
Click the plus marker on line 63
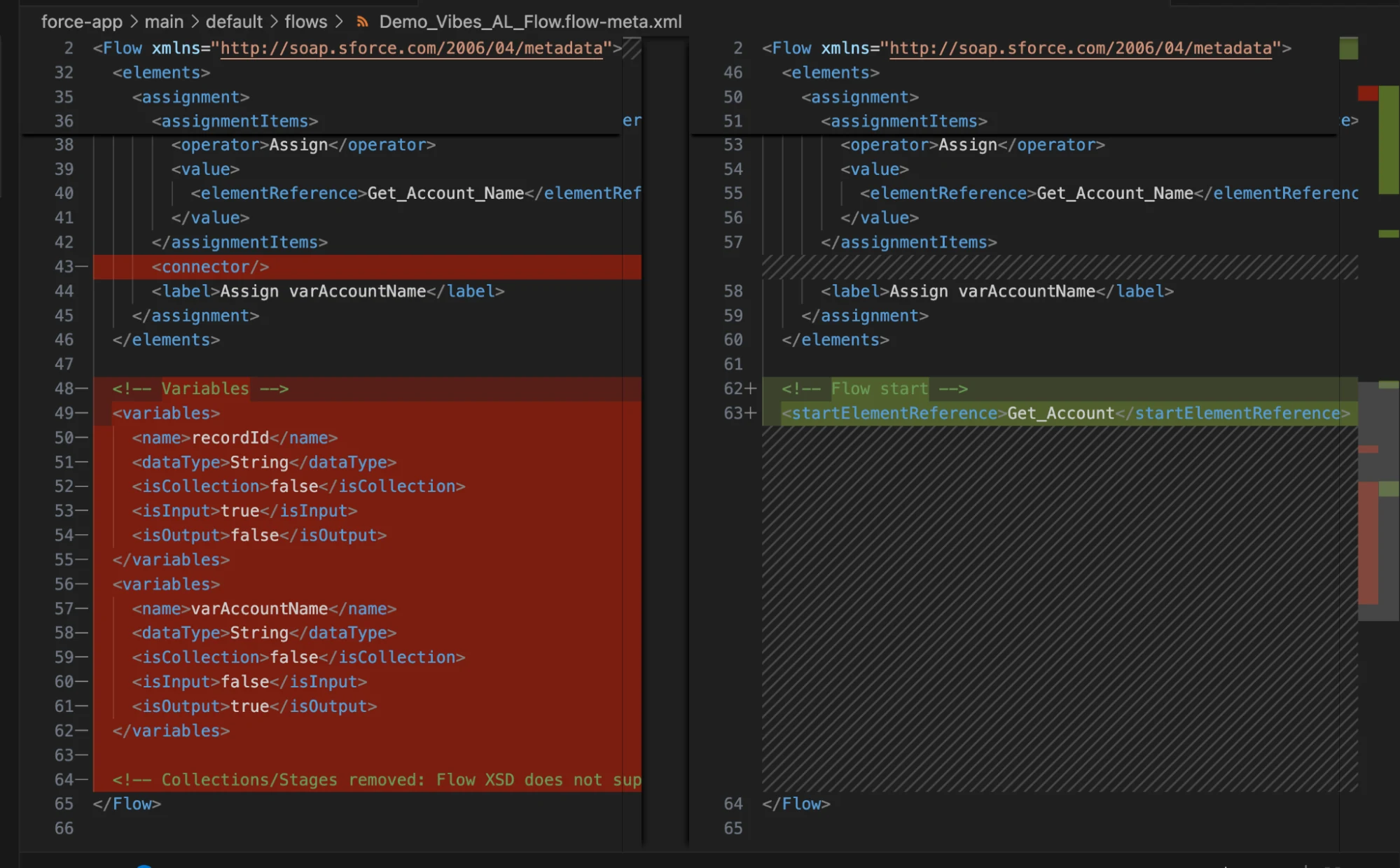751,413
